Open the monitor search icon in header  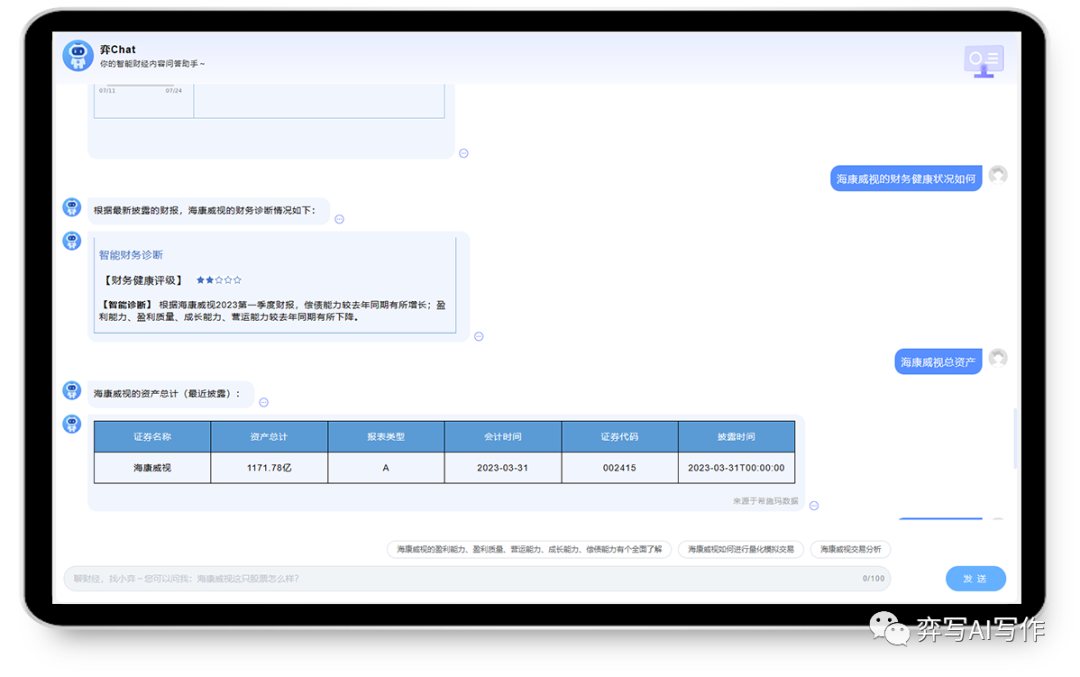(x=983, y=61)
